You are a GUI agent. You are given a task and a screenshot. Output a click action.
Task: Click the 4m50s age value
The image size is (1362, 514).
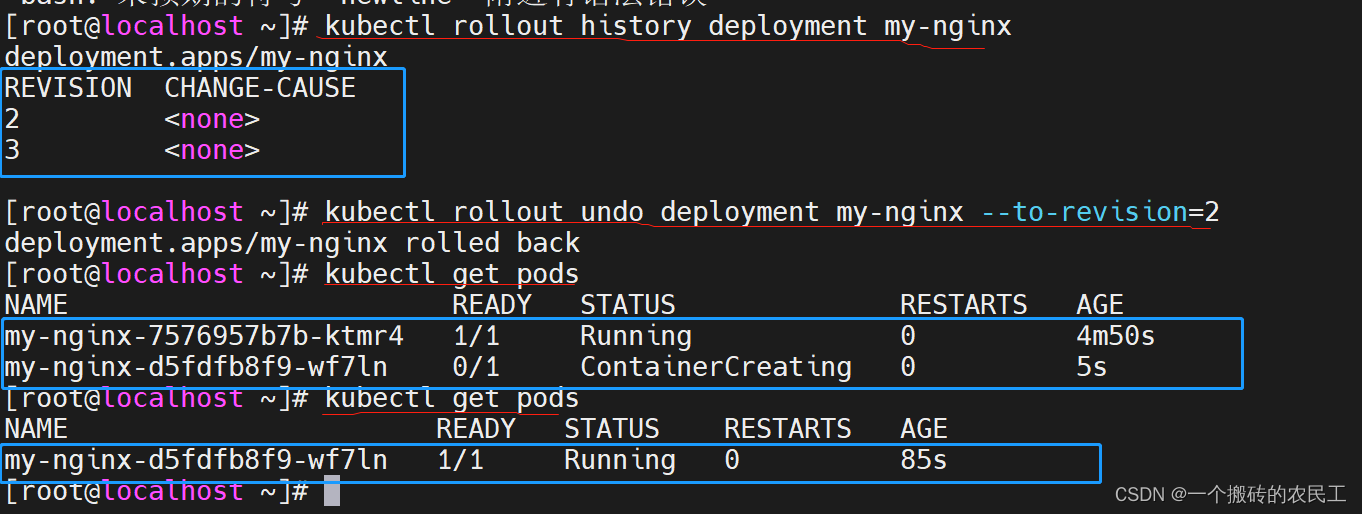pos(1116,336)
